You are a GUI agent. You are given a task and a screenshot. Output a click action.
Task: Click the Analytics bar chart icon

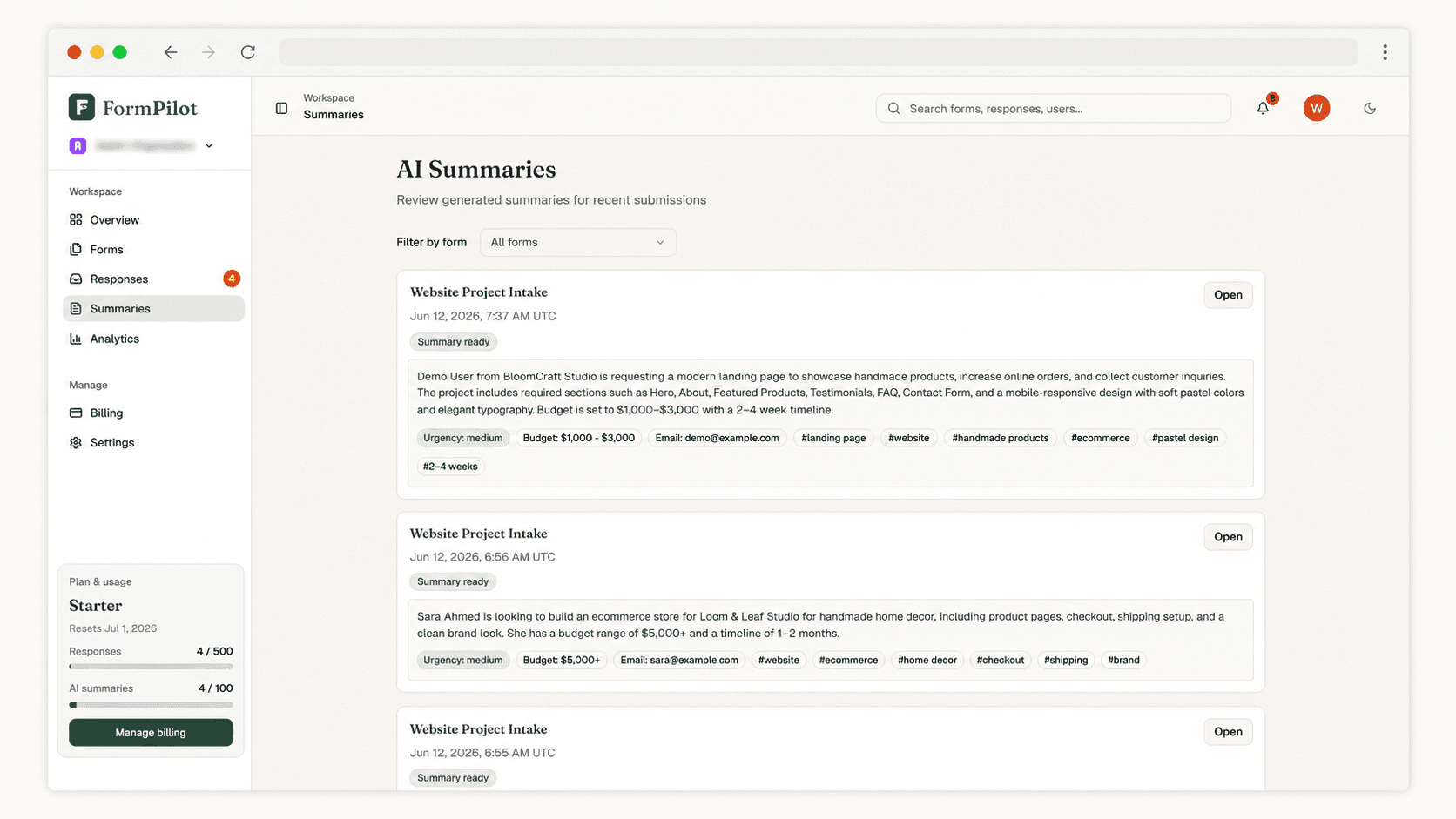coord(76,339)
